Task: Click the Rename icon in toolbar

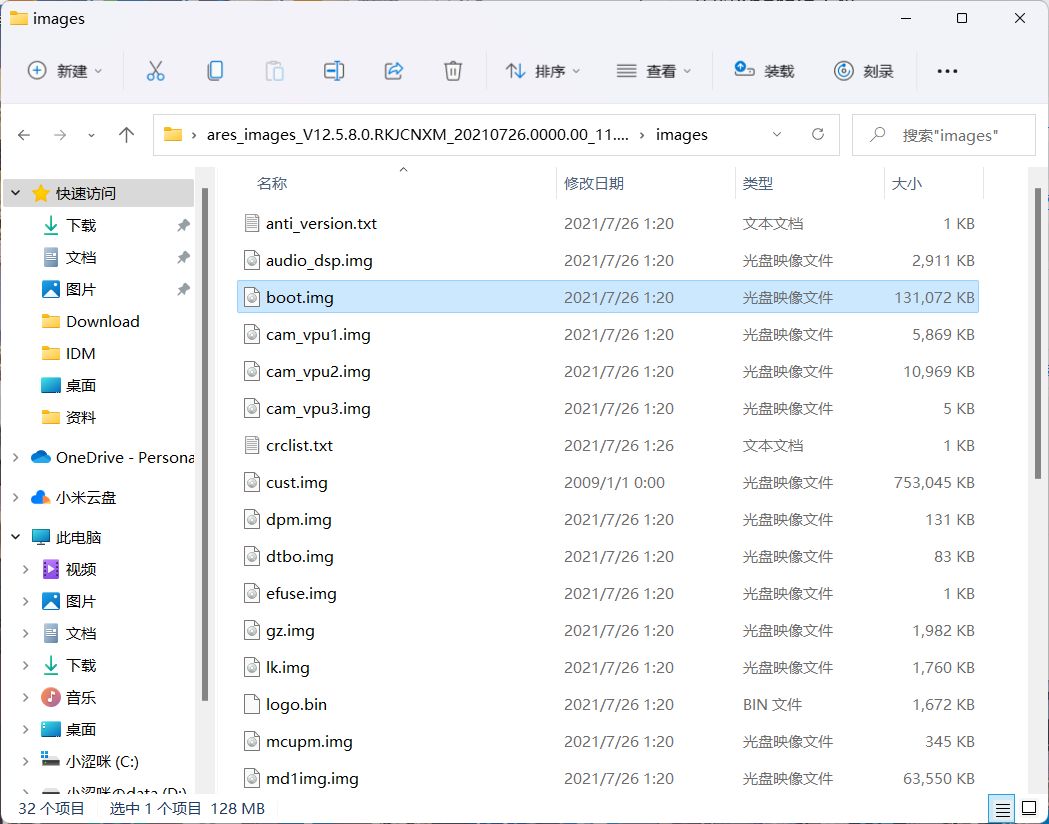Action: 334,71
